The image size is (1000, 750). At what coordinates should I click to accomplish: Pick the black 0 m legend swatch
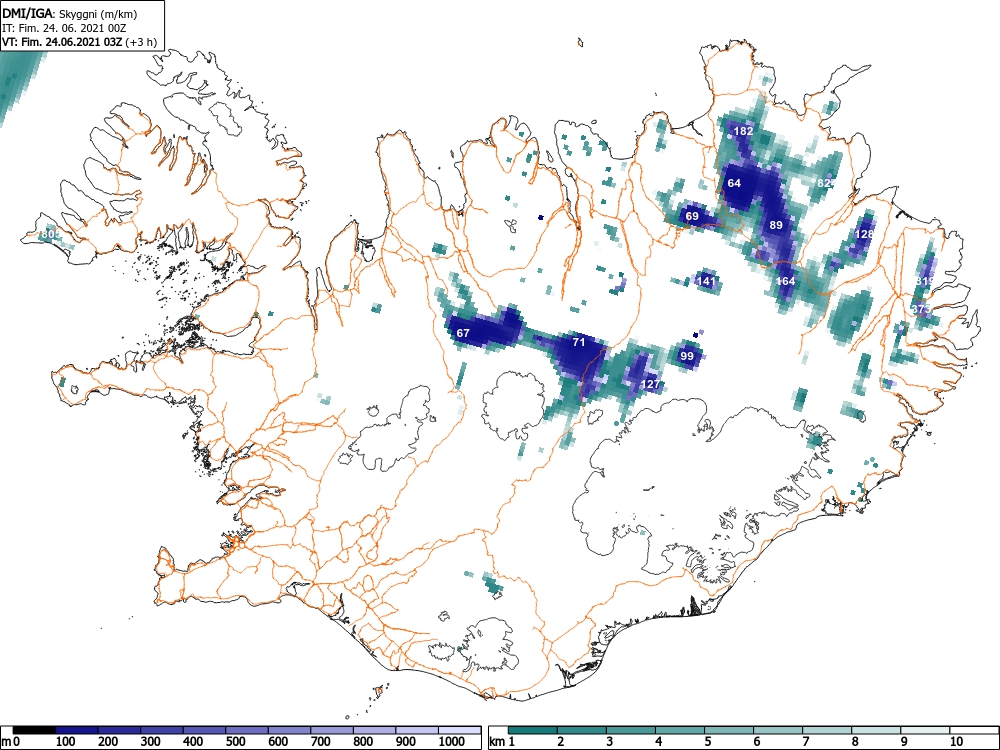(34, 730)
